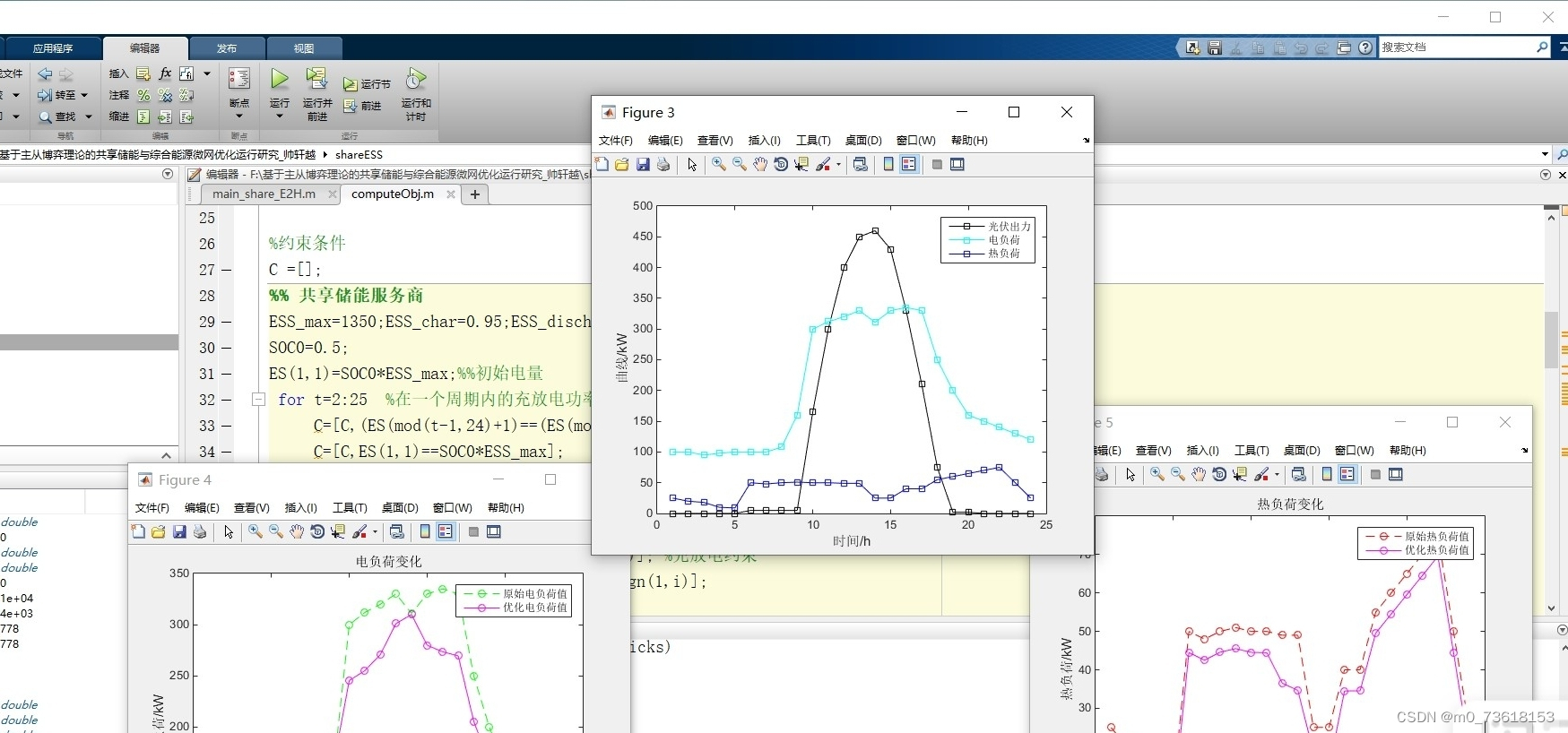Image resolution: width=1568 pixels, height=733 pixels.
Task: Expand the insert group dropdown arrow
Action: pos(207,73)
